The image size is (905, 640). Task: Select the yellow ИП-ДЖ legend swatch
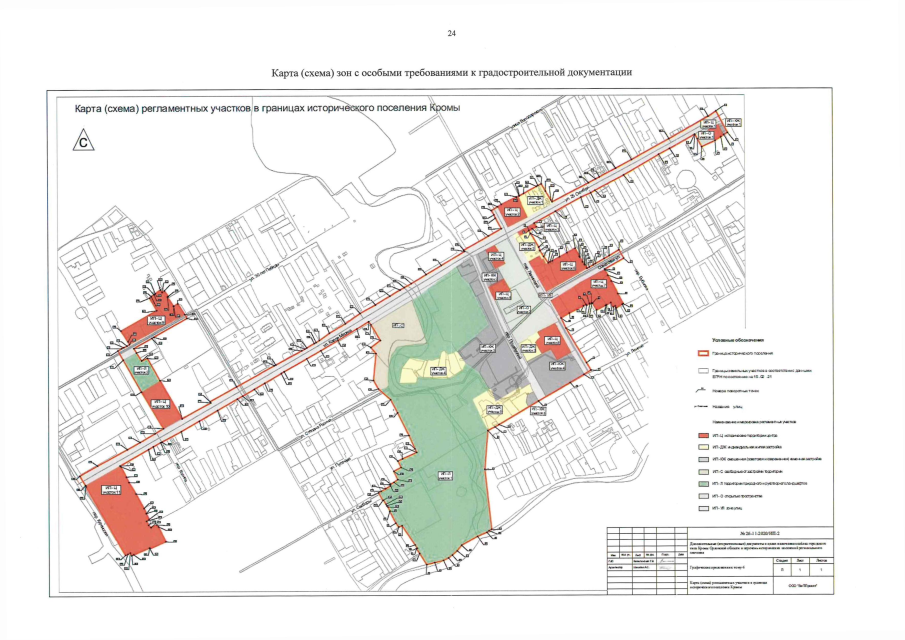click(x=702, y=448)
